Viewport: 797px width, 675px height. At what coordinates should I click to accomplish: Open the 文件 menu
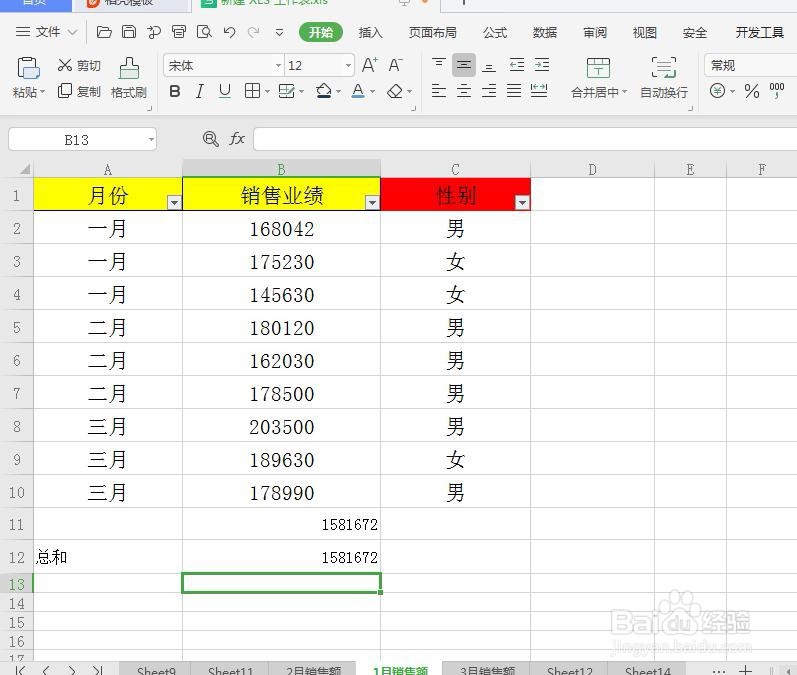point(46,32)
